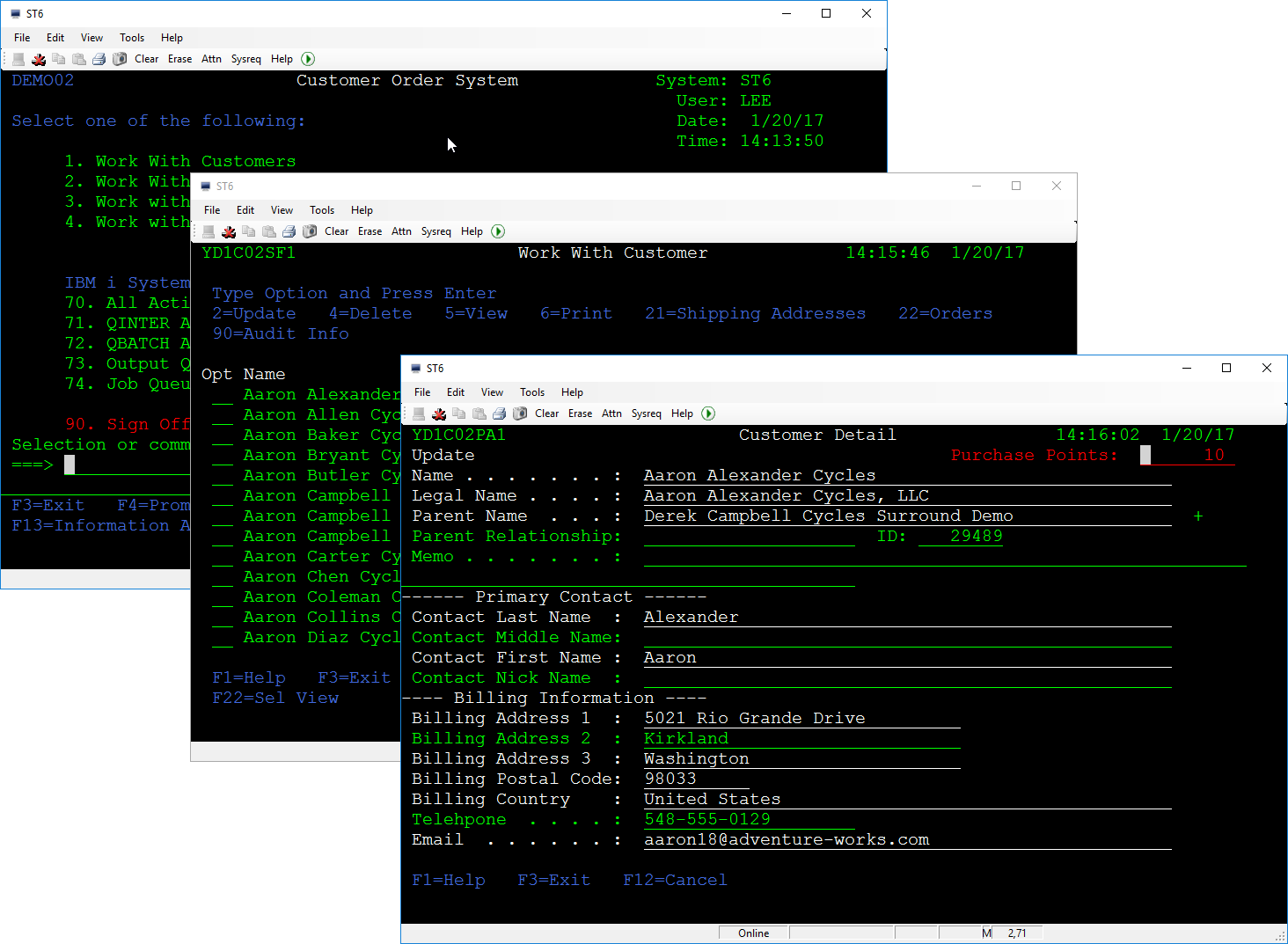Image resolution: width=1288 pixels, height=944 pixels.
Task: Click the Copy icon in the Work With Customer toolbar
Action: [249, 231]
